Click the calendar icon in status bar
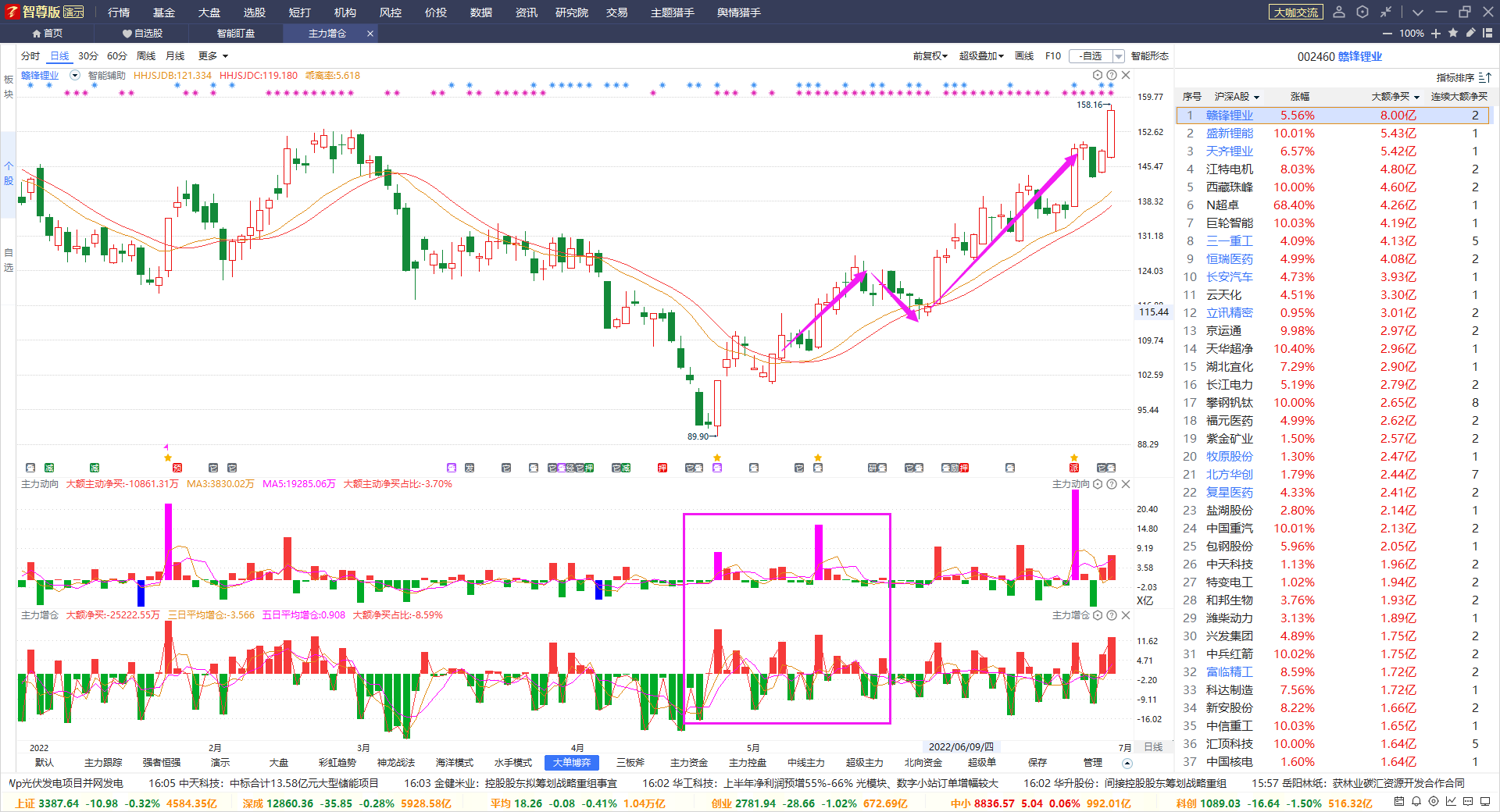Viewport: 1500px width, 812px height. [1399, 801]
